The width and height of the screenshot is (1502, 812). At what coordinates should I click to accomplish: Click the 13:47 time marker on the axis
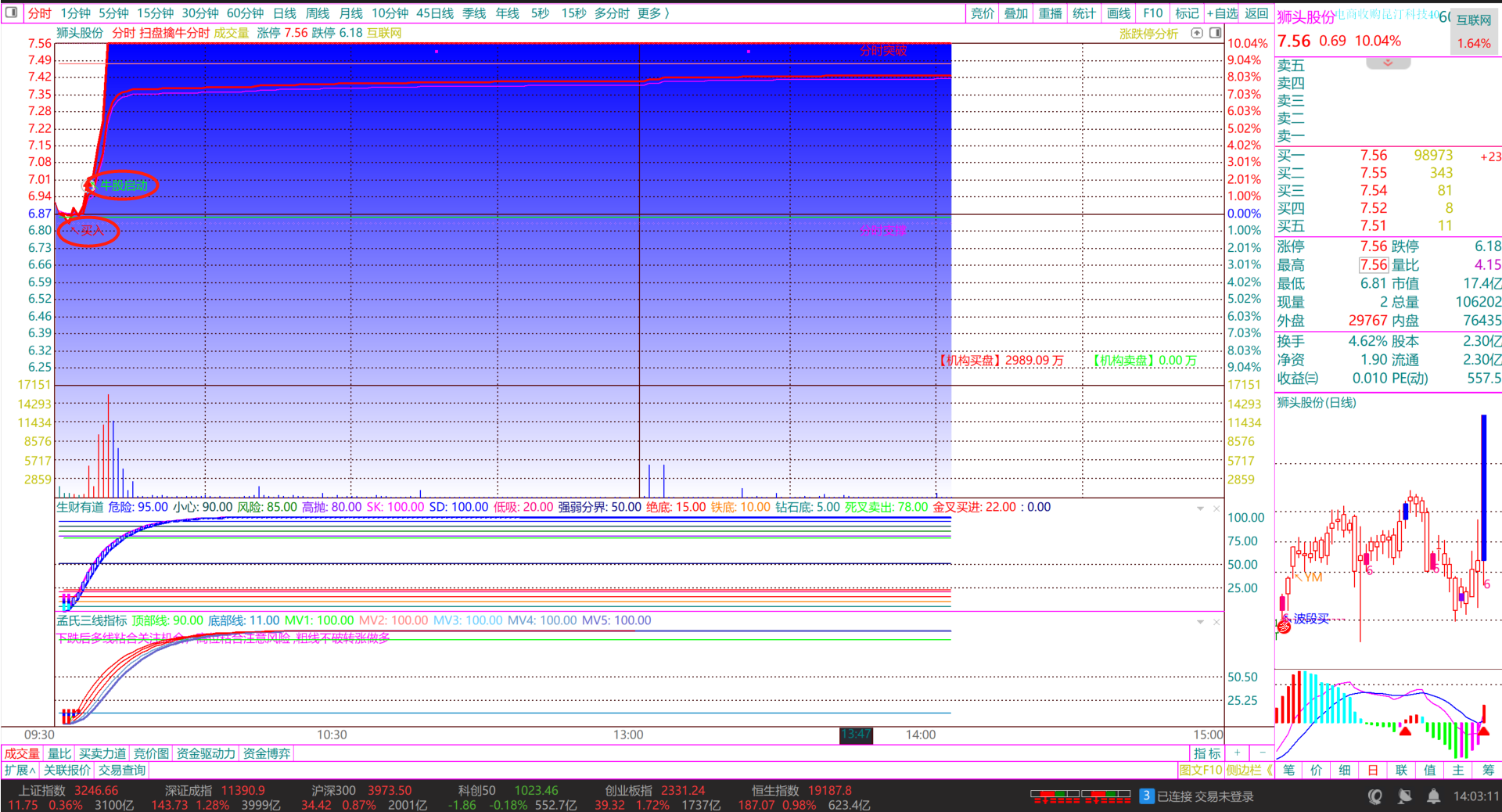[856, 735]
